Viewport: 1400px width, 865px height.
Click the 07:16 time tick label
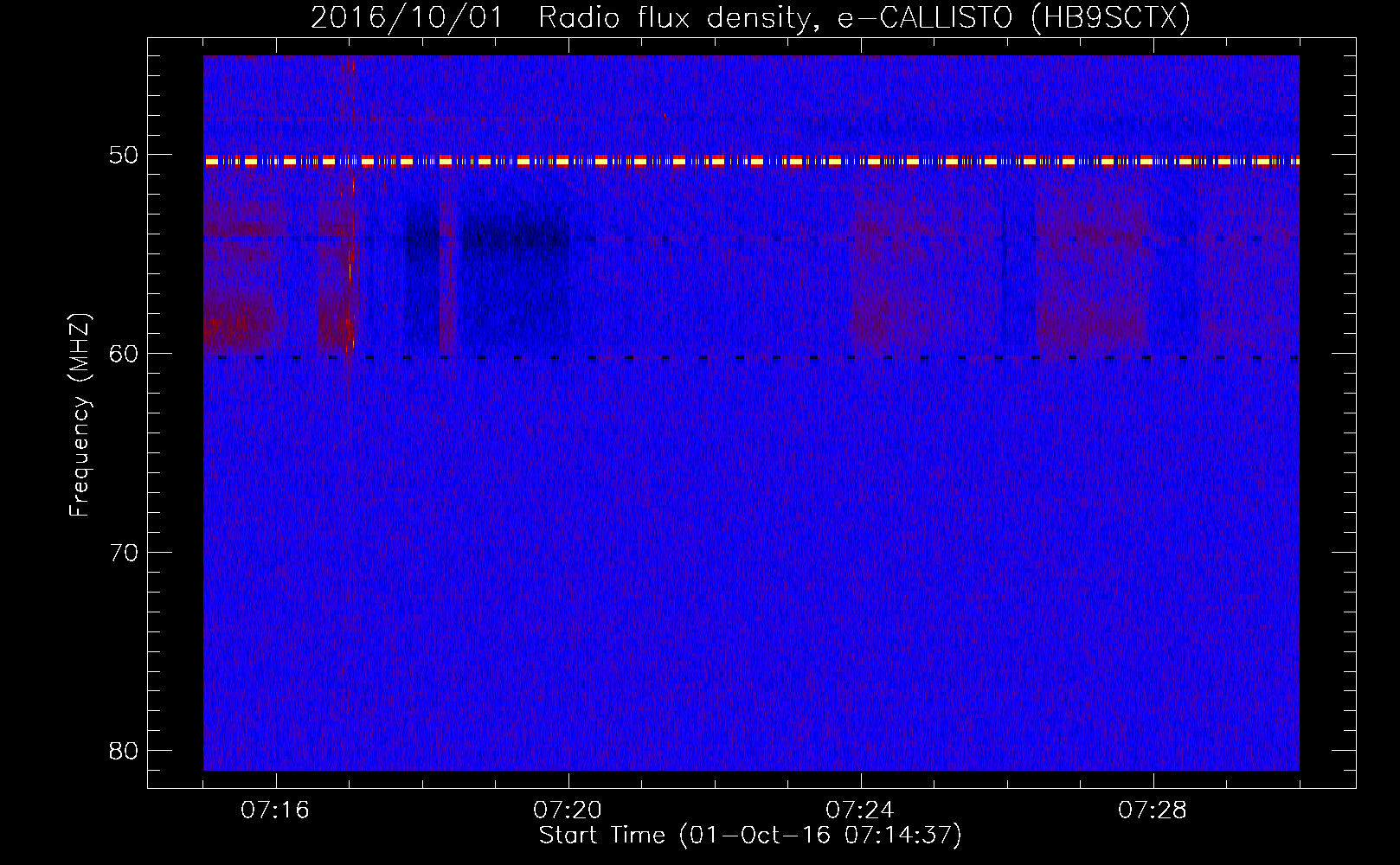coord(275,811)
